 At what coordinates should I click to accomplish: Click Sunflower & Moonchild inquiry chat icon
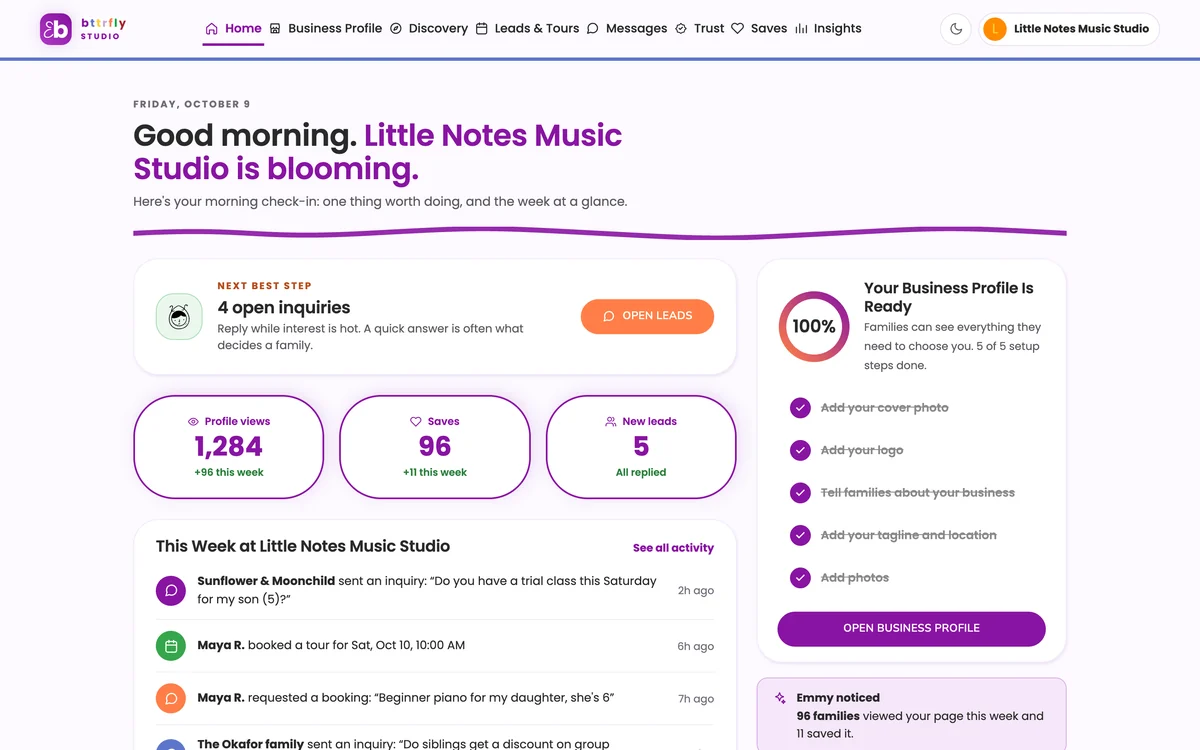click(171, 590)
